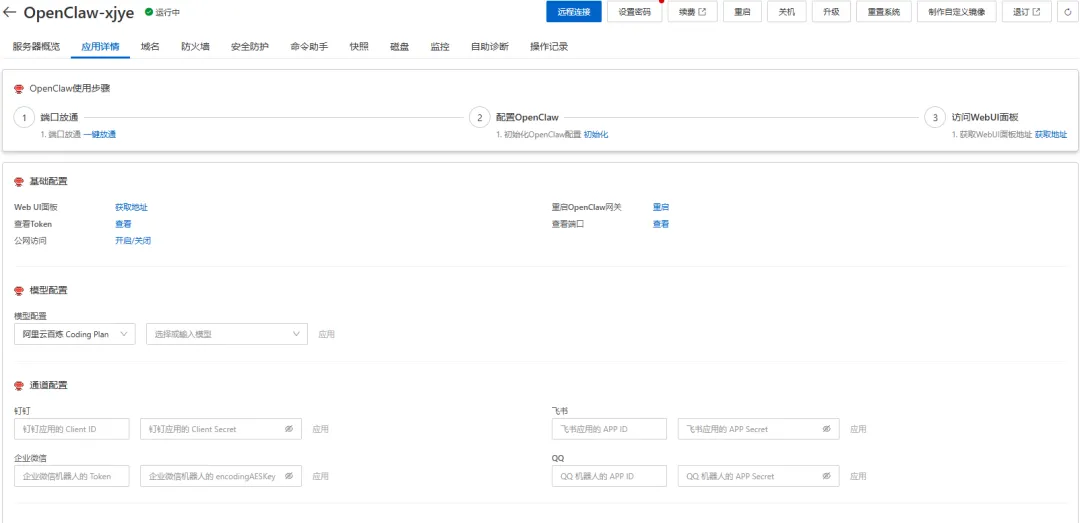Click step 3 circle for 访问WebUI面板
The image size is (1080, 523).
tap(935, 118)
